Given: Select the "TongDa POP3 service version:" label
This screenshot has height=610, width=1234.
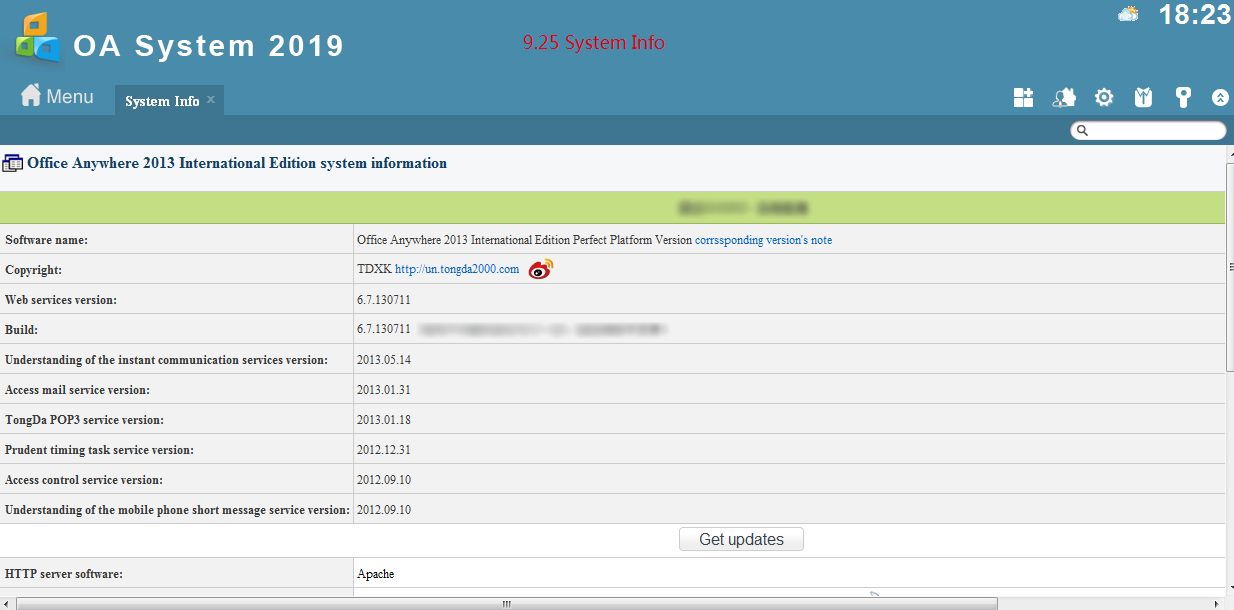Looking at the screenshot, I should [84, 420].
